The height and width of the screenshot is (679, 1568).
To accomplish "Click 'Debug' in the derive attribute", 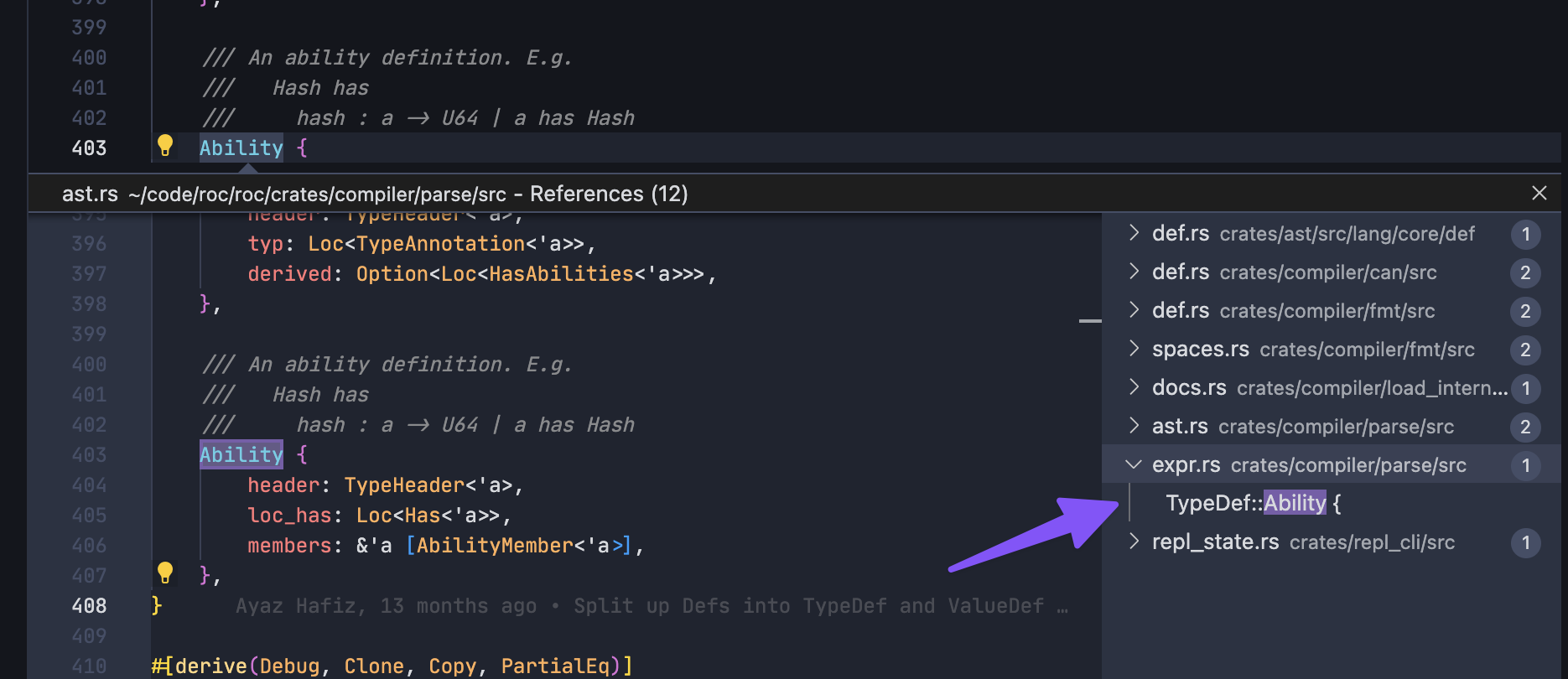I will point(289,666).
